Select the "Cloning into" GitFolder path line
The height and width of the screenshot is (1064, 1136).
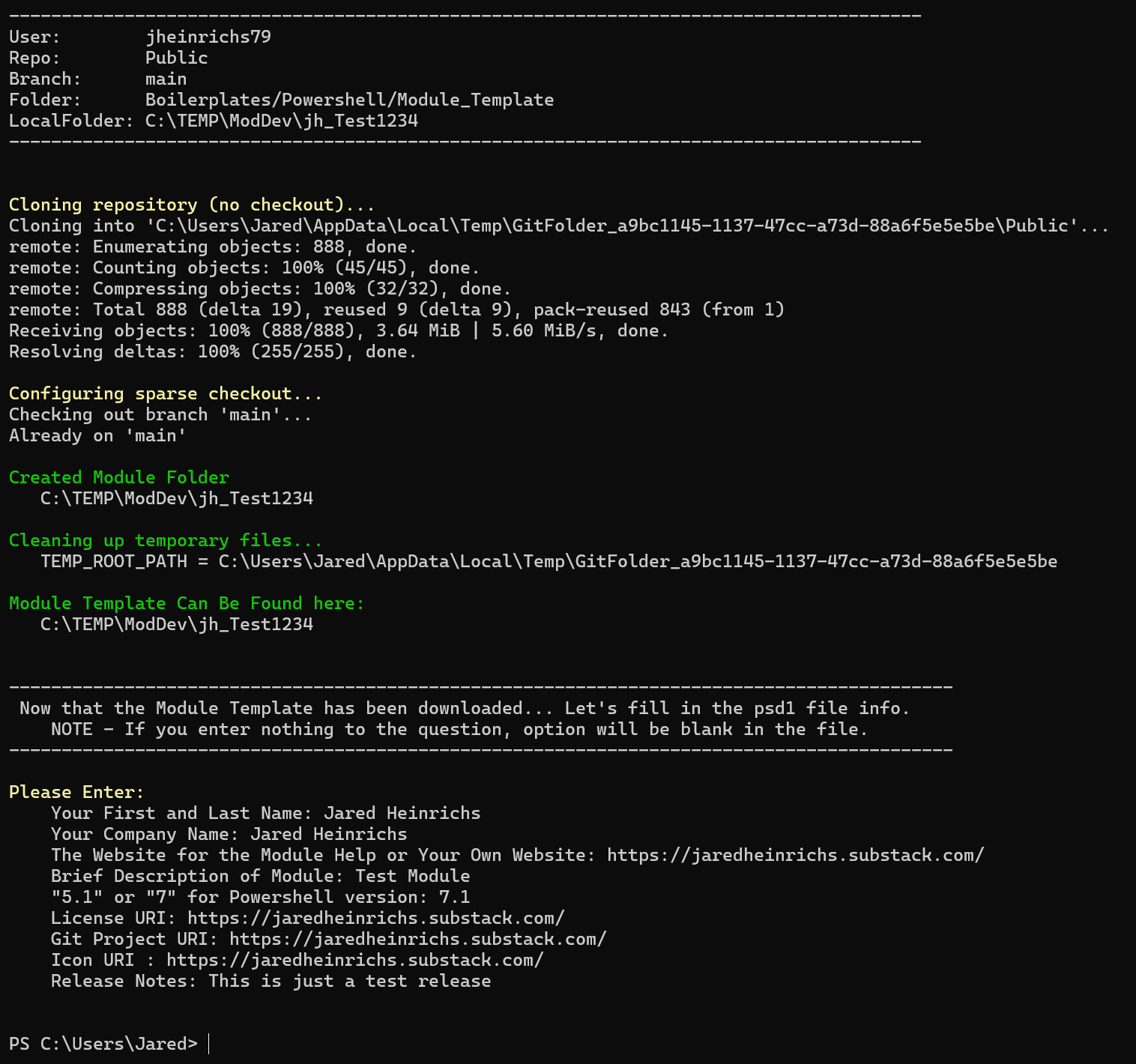pyautogui.click(x=559, y=226)
